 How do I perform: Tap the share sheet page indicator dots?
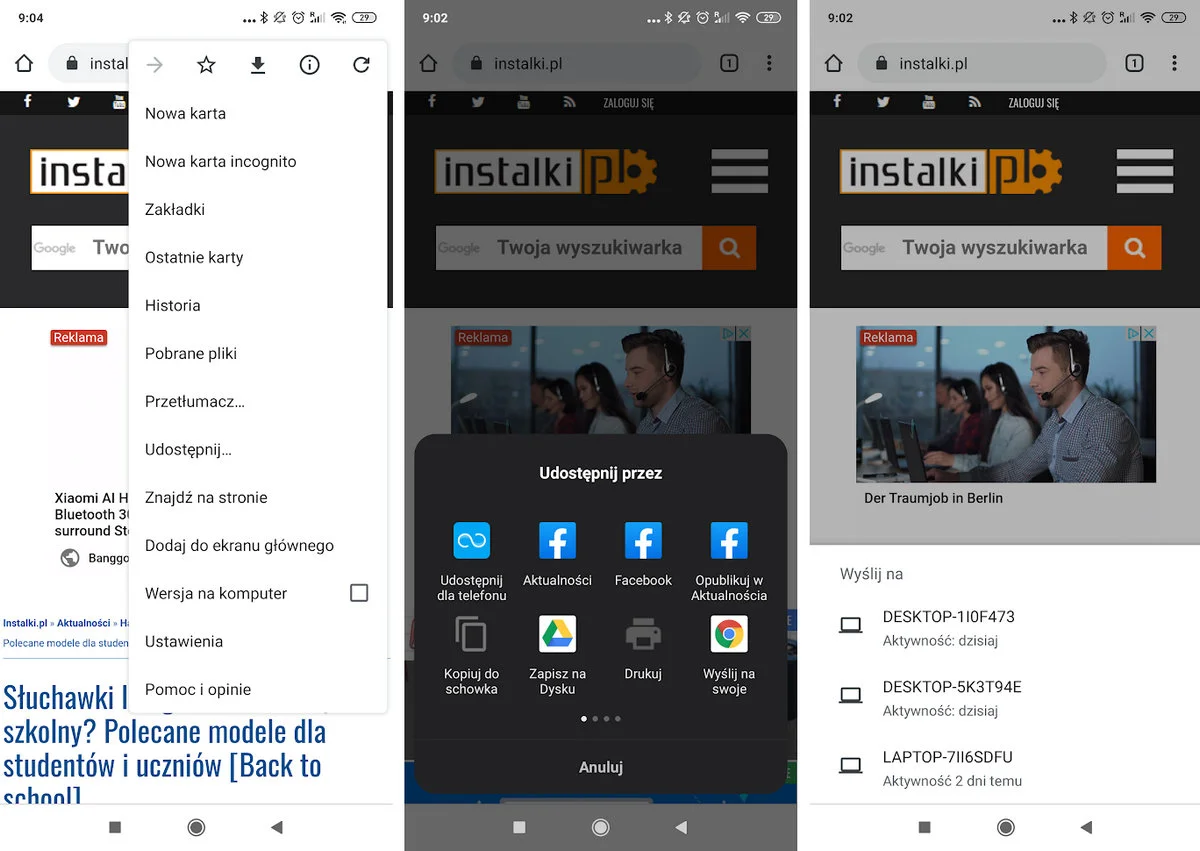click(601, 718)
